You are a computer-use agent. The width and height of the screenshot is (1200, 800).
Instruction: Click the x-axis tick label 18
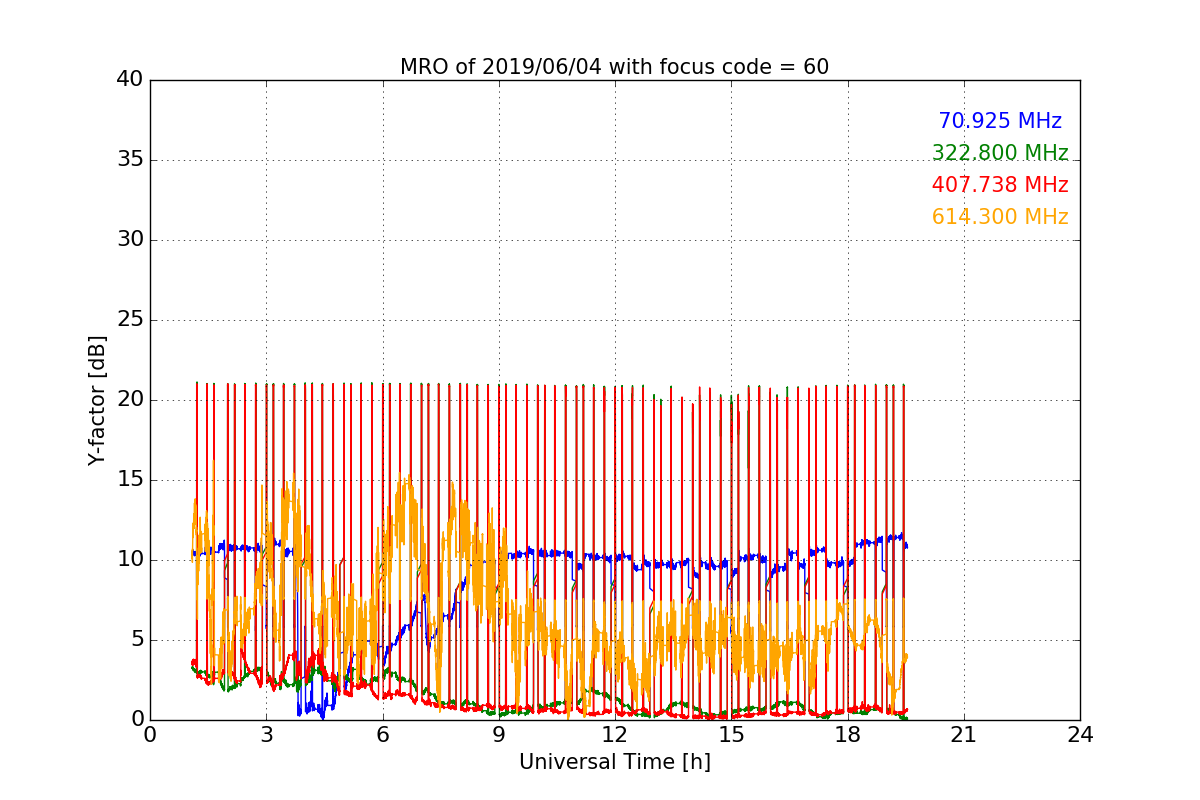tap(847, 735)
